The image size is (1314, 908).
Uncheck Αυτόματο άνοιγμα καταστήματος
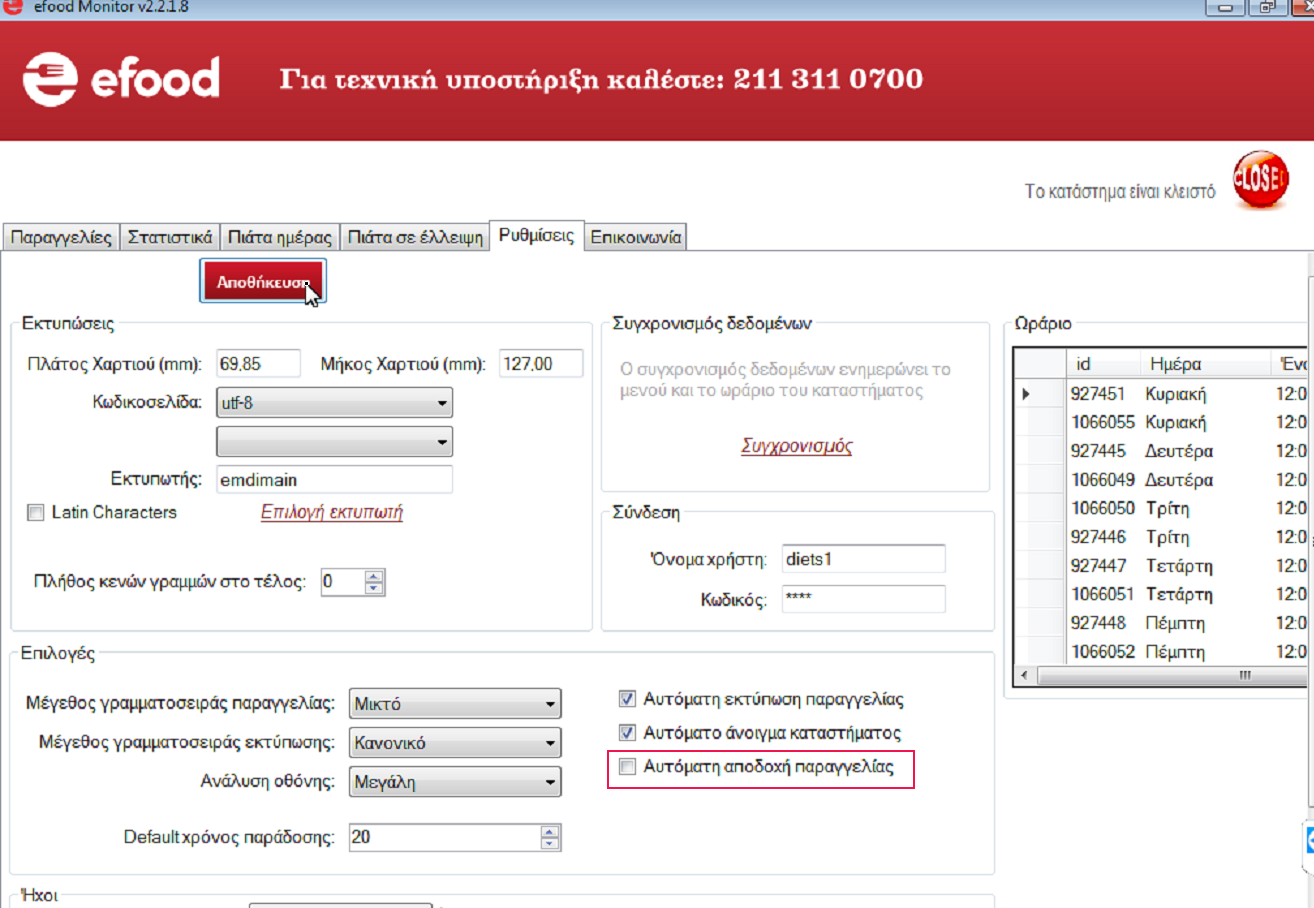point(628,732)
